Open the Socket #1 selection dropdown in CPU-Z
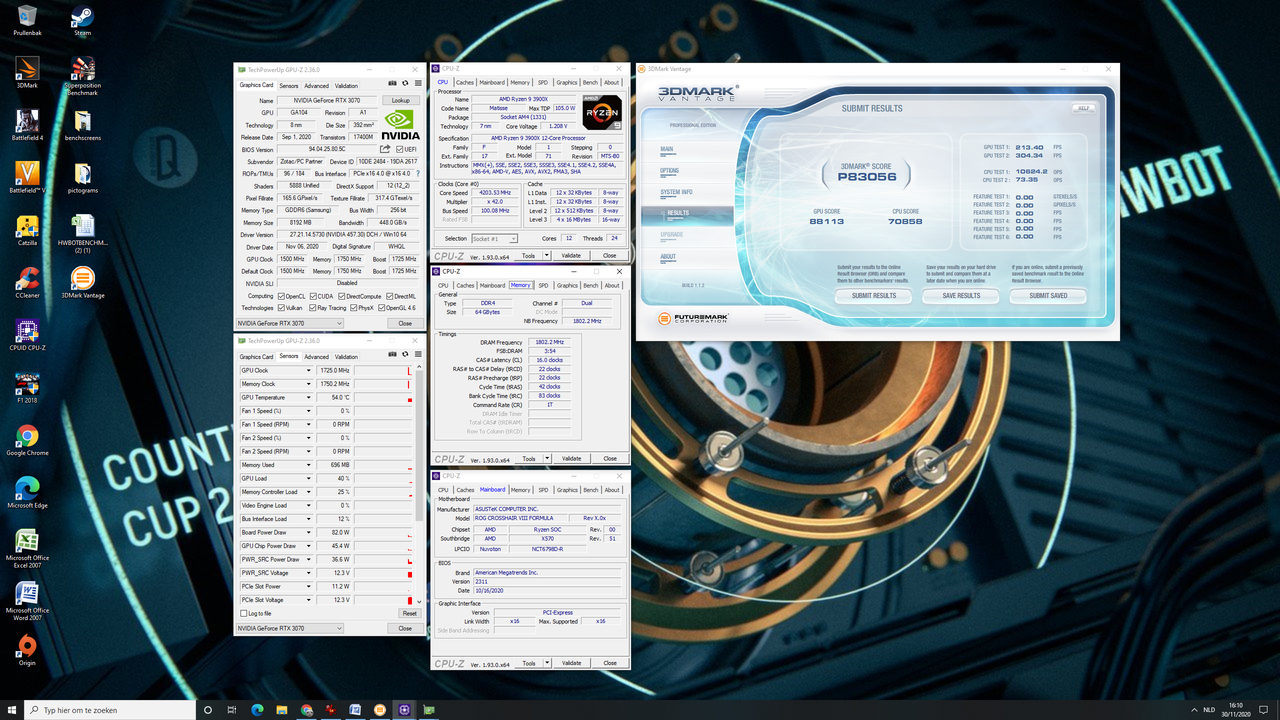This screenshot has width=1280, height=720. coord(495,239)
